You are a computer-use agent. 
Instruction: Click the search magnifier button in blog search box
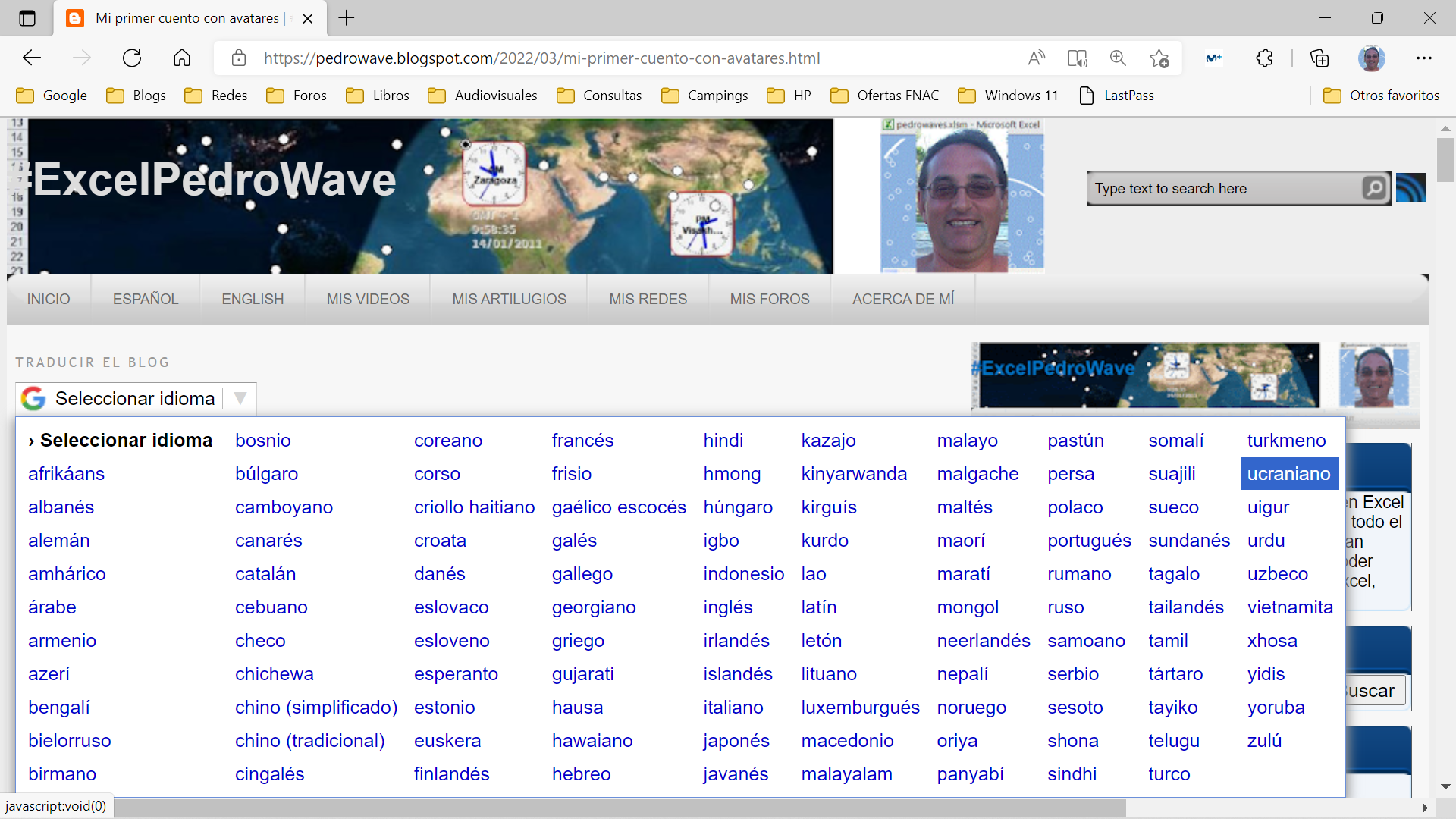[1374, 188]
